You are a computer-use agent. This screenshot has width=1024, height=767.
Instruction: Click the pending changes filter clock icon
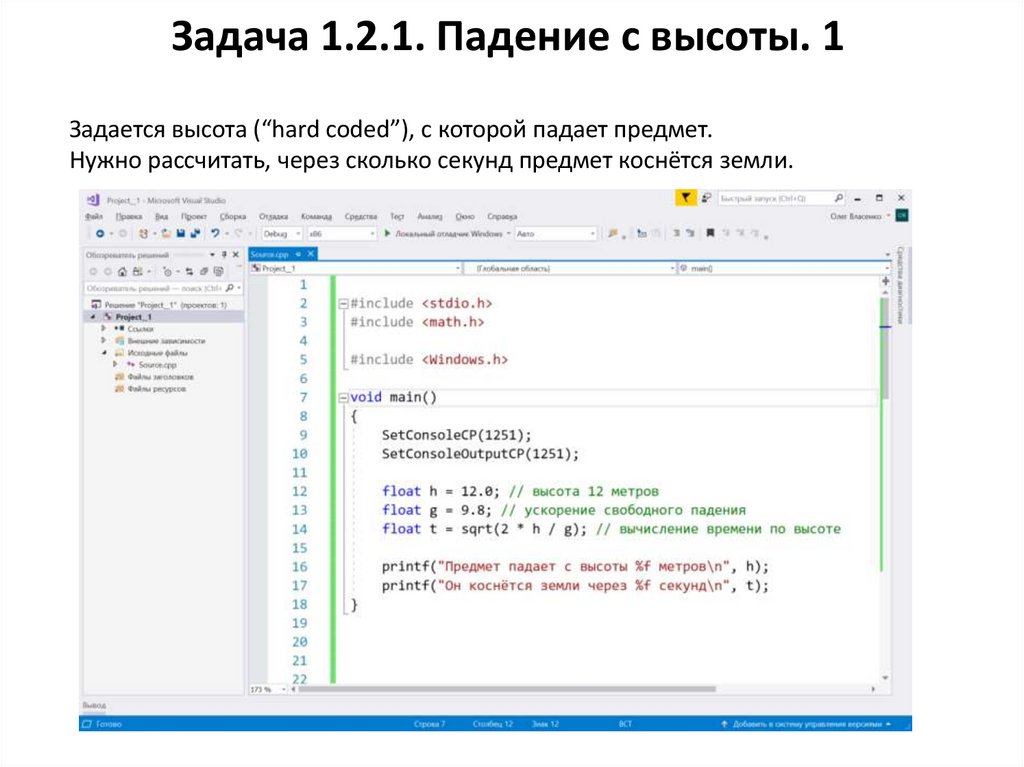point(168,271)
